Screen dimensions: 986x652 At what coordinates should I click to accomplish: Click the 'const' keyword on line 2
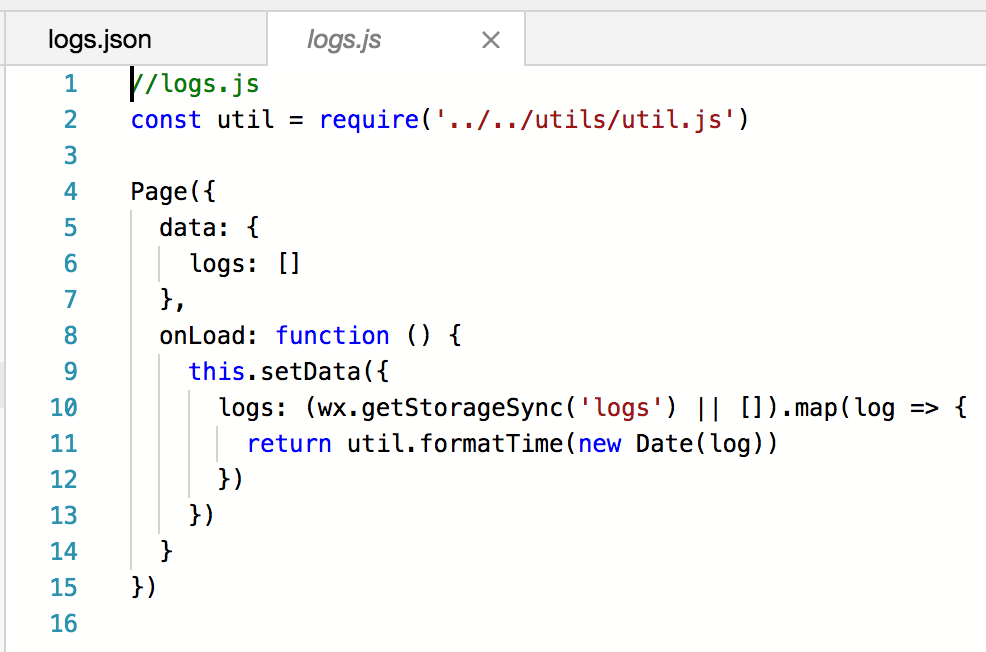pyautogui.click(x=166, y=119)
